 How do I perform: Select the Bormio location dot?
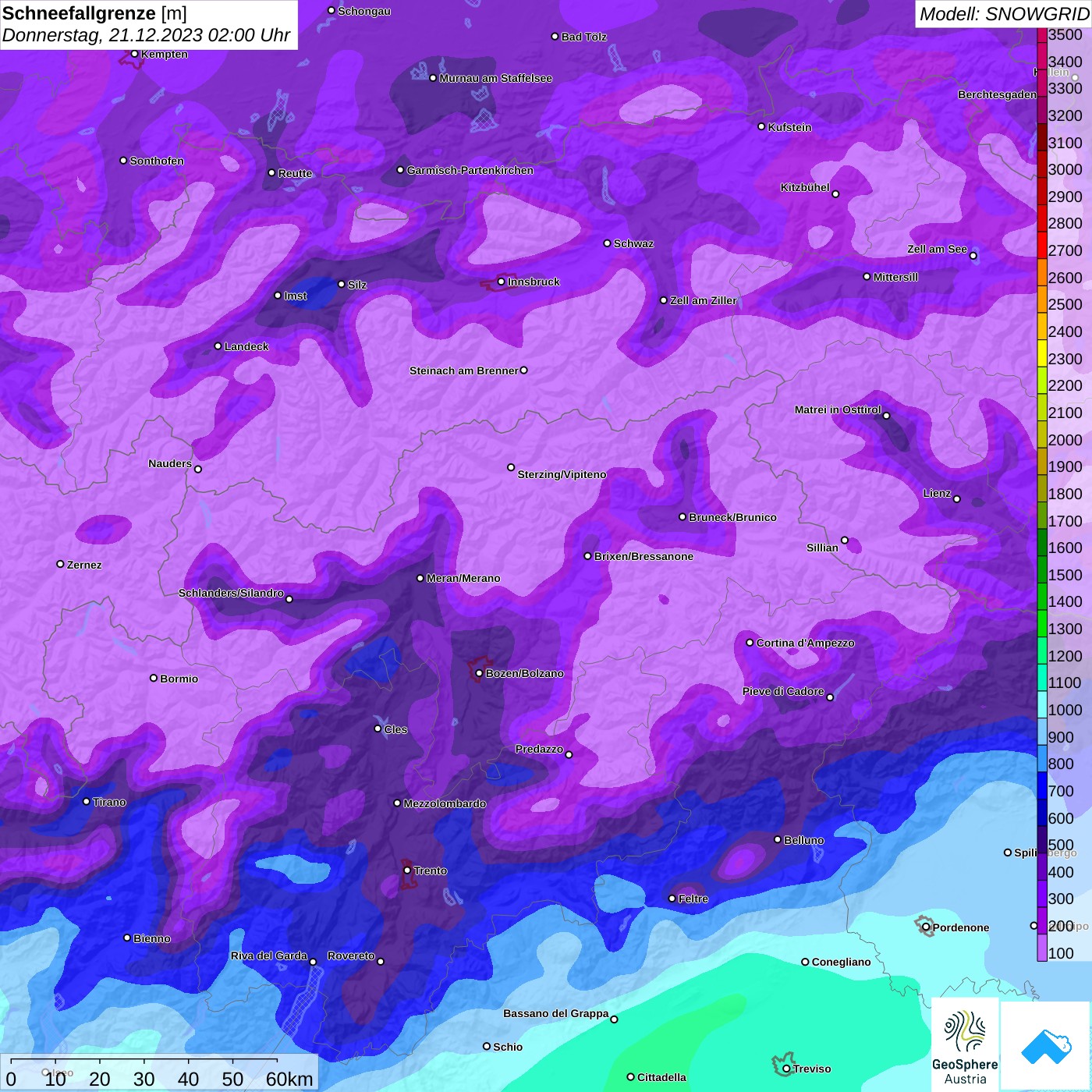point(154,678)
